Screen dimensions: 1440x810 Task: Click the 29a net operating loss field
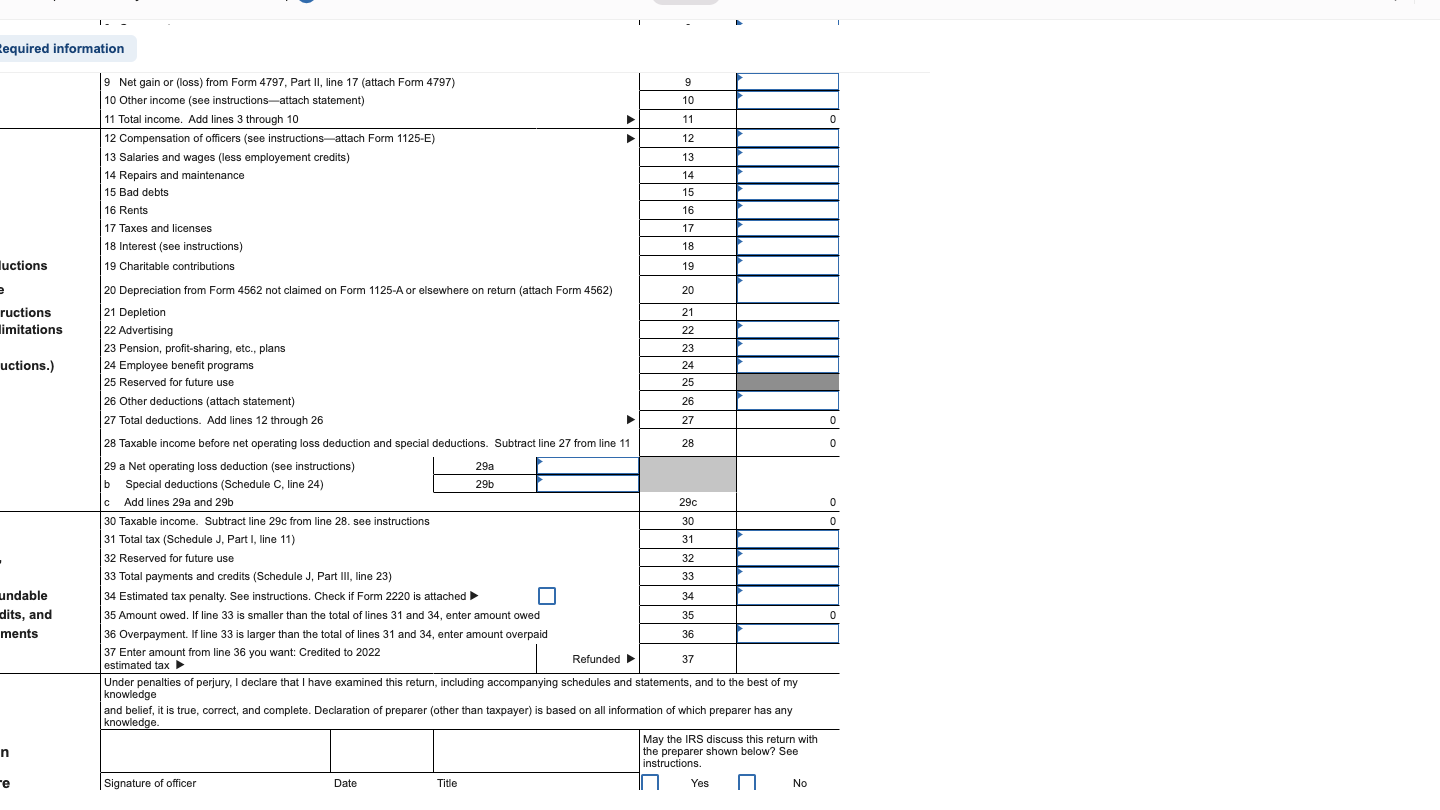[x=588, y=466]
